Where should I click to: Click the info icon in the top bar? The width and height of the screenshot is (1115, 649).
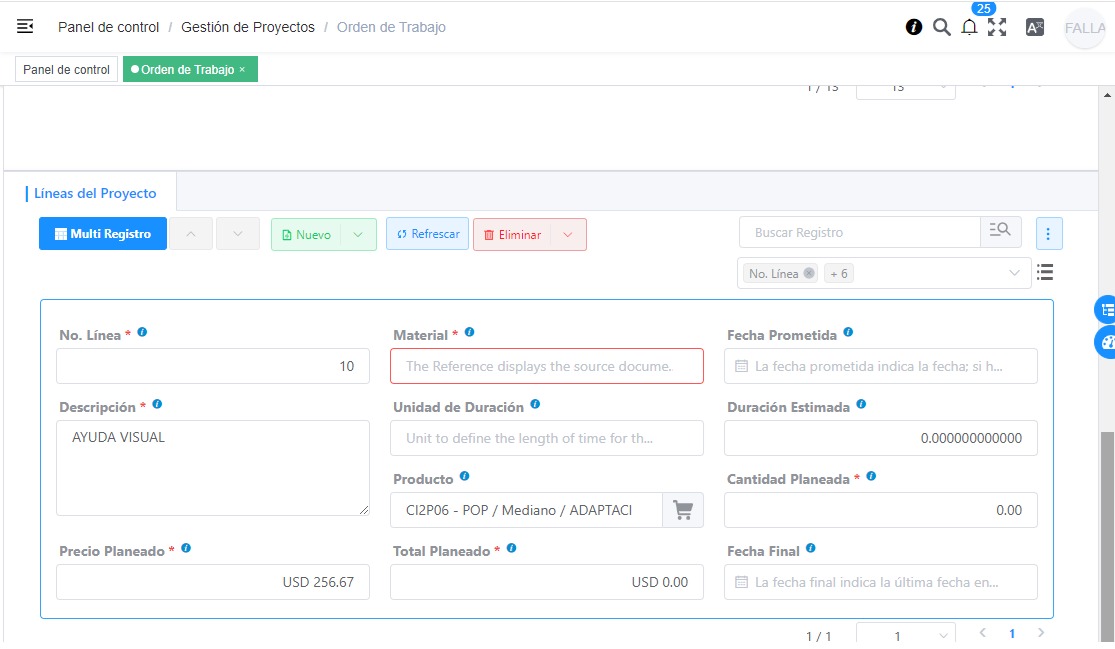point(914,27)
